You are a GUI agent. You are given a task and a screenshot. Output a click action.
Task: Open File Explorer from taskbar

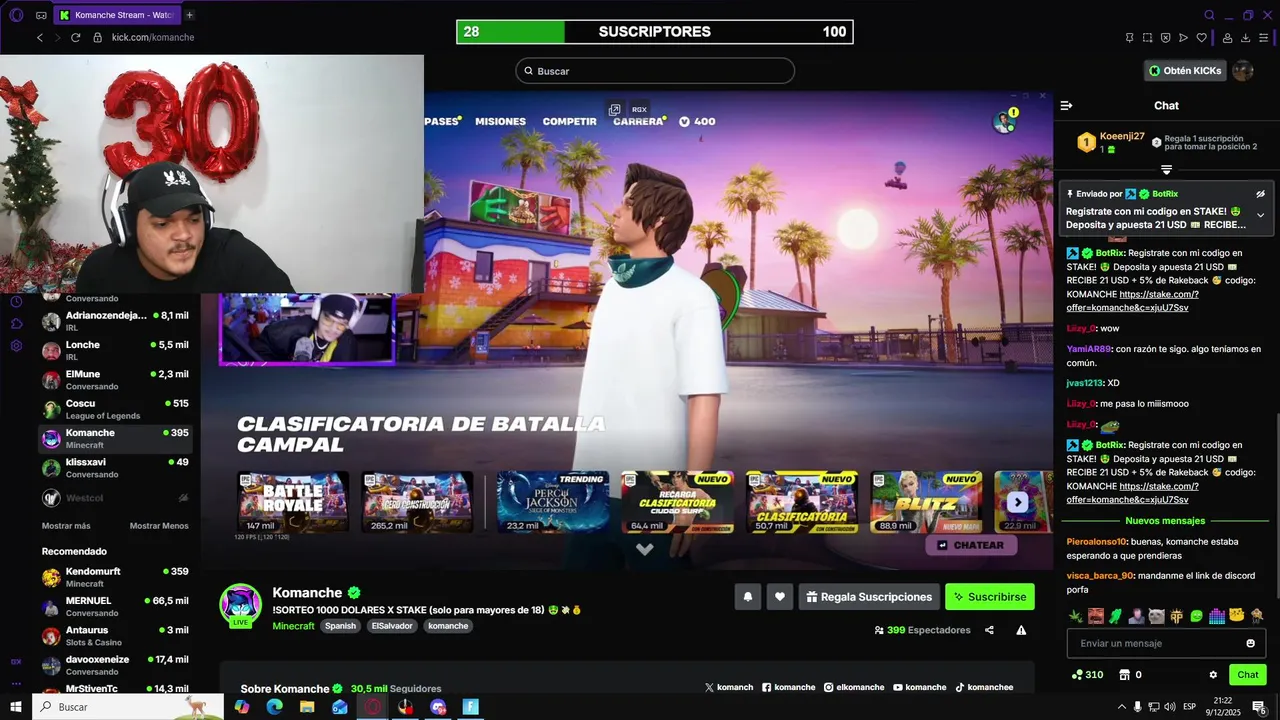click(x=307, y=707)
